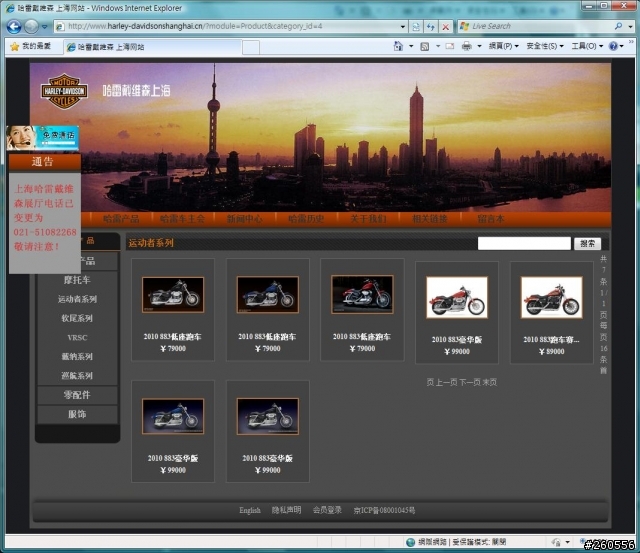Open the black 883 低座跑车 thumbnail
640x553 pixels.
point(173,295)
